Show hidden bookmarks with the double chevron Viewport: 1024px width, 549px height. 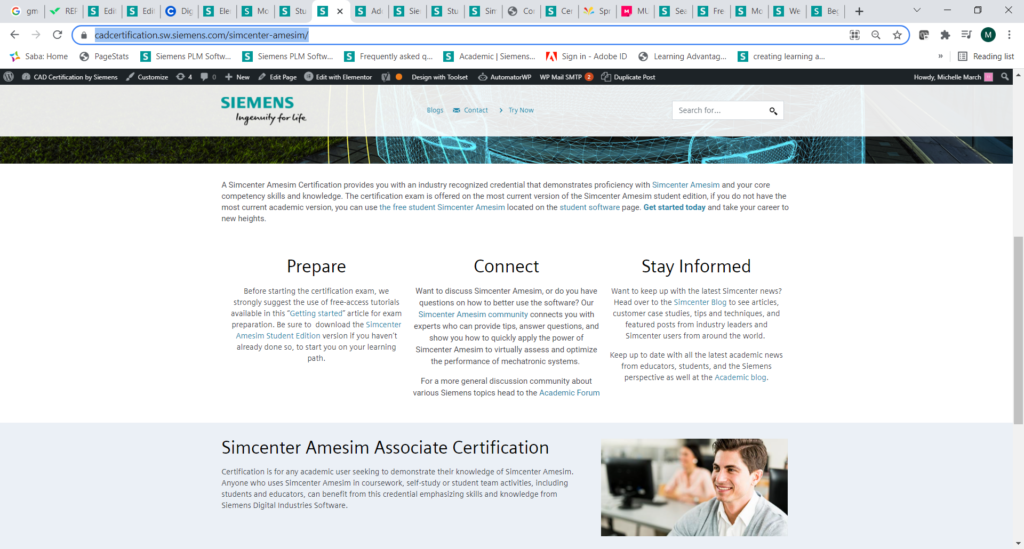(940, 57)
